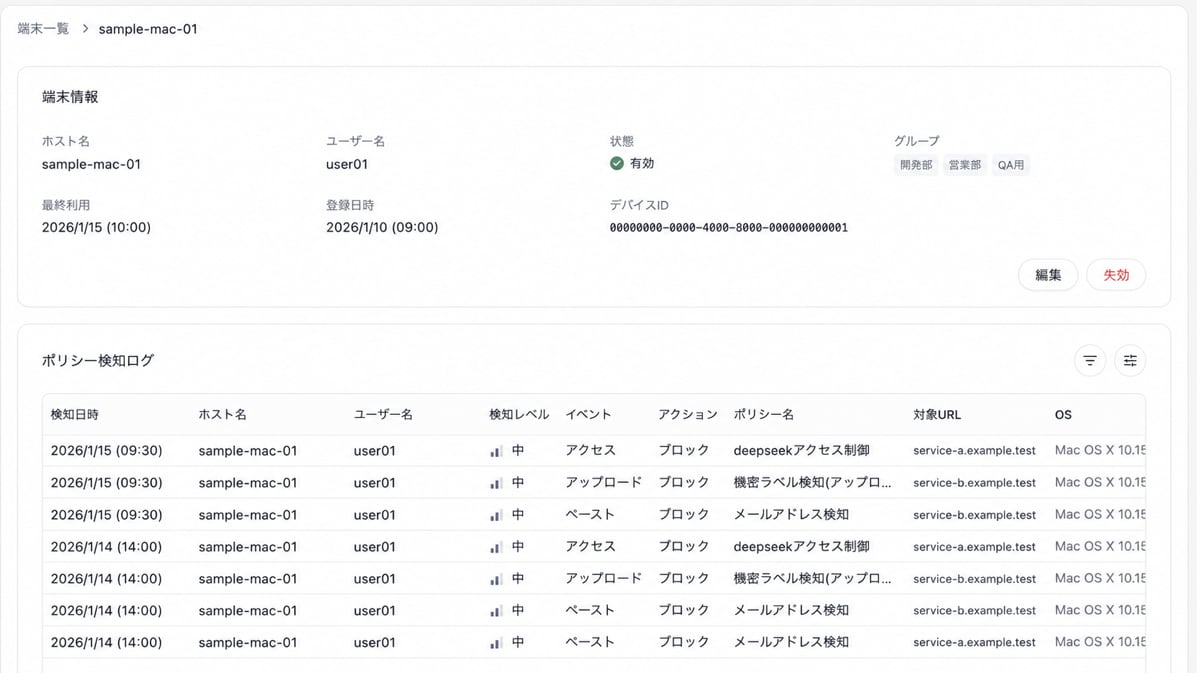Viewport: 1197px width, 673px height.
Task: Click the ポリシー検知ログ section title
Action: (x=98, y=361)
